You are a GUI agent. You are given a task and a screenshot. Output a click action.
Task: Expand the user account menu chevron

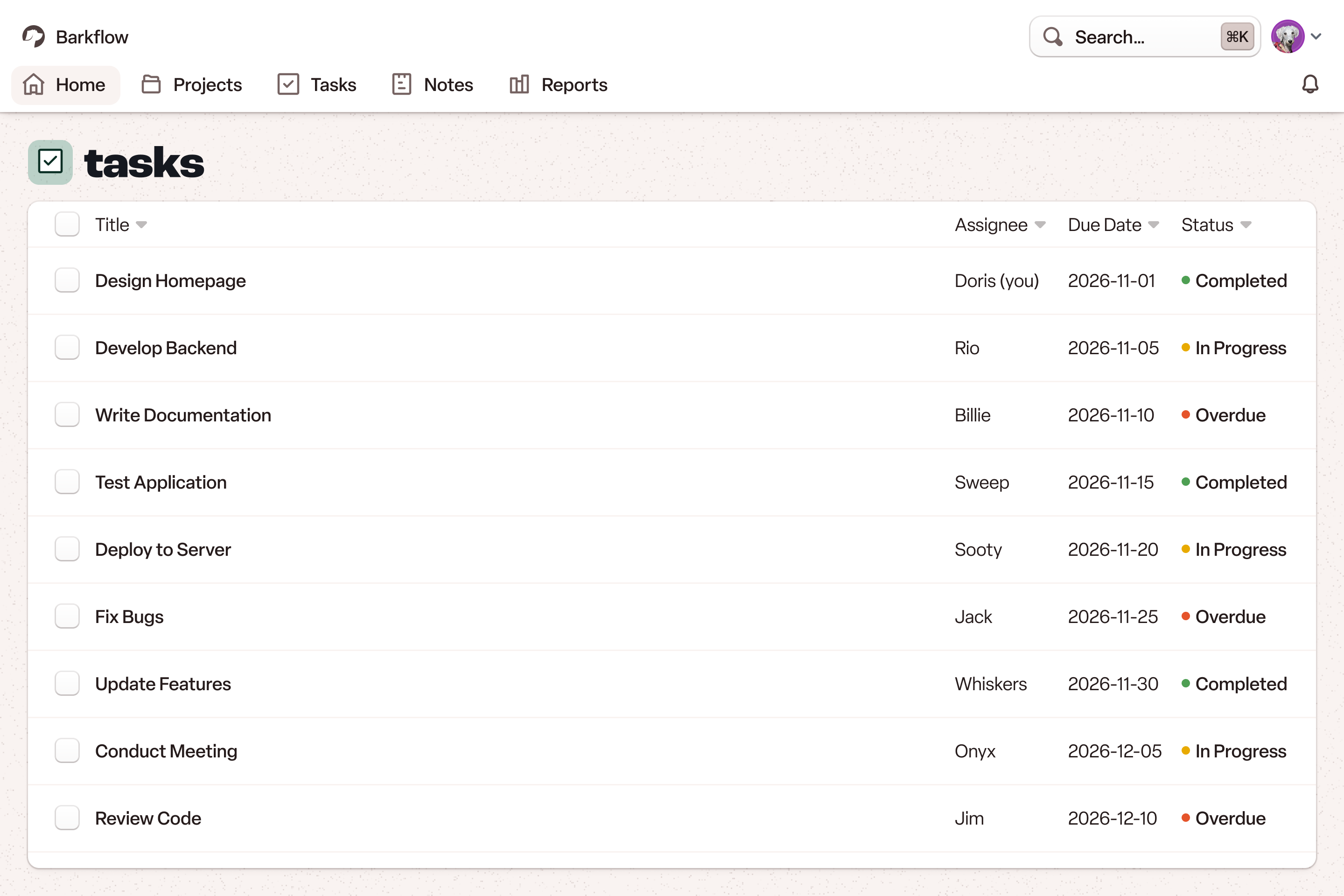[x=1316, y=36]
